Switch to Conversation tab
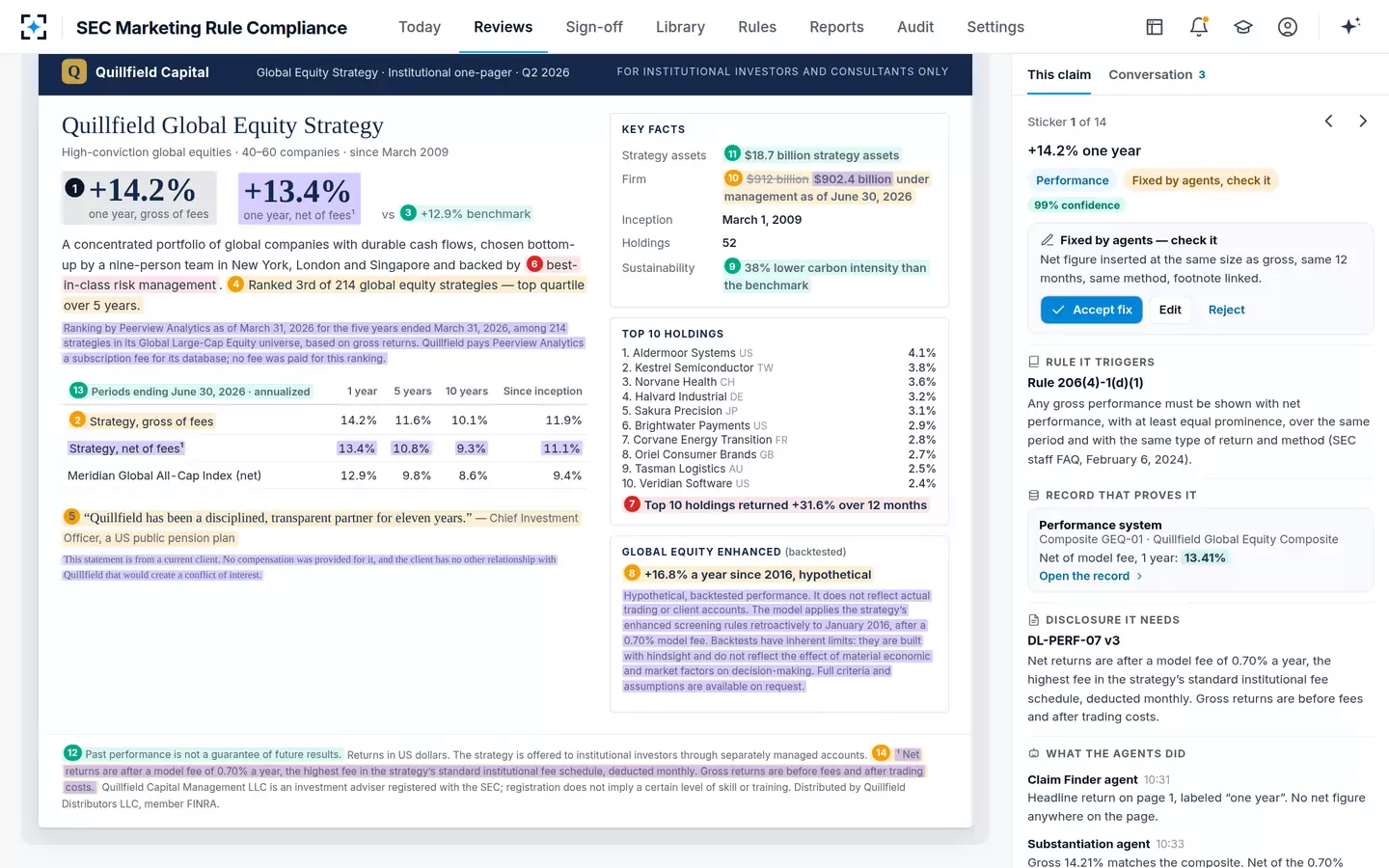Screen dimensions: 1389x868 click(x=1157, y=74)
